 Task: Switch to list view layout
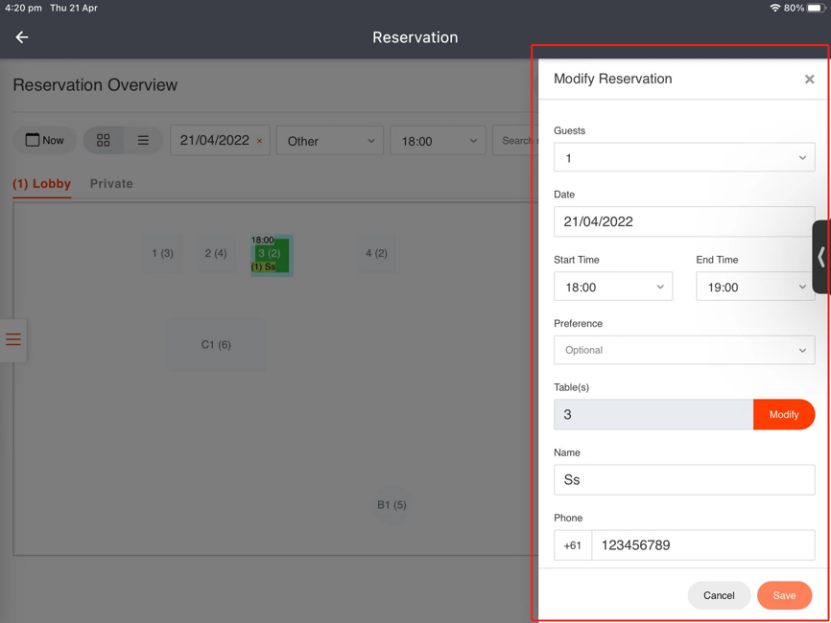[143, 141]
